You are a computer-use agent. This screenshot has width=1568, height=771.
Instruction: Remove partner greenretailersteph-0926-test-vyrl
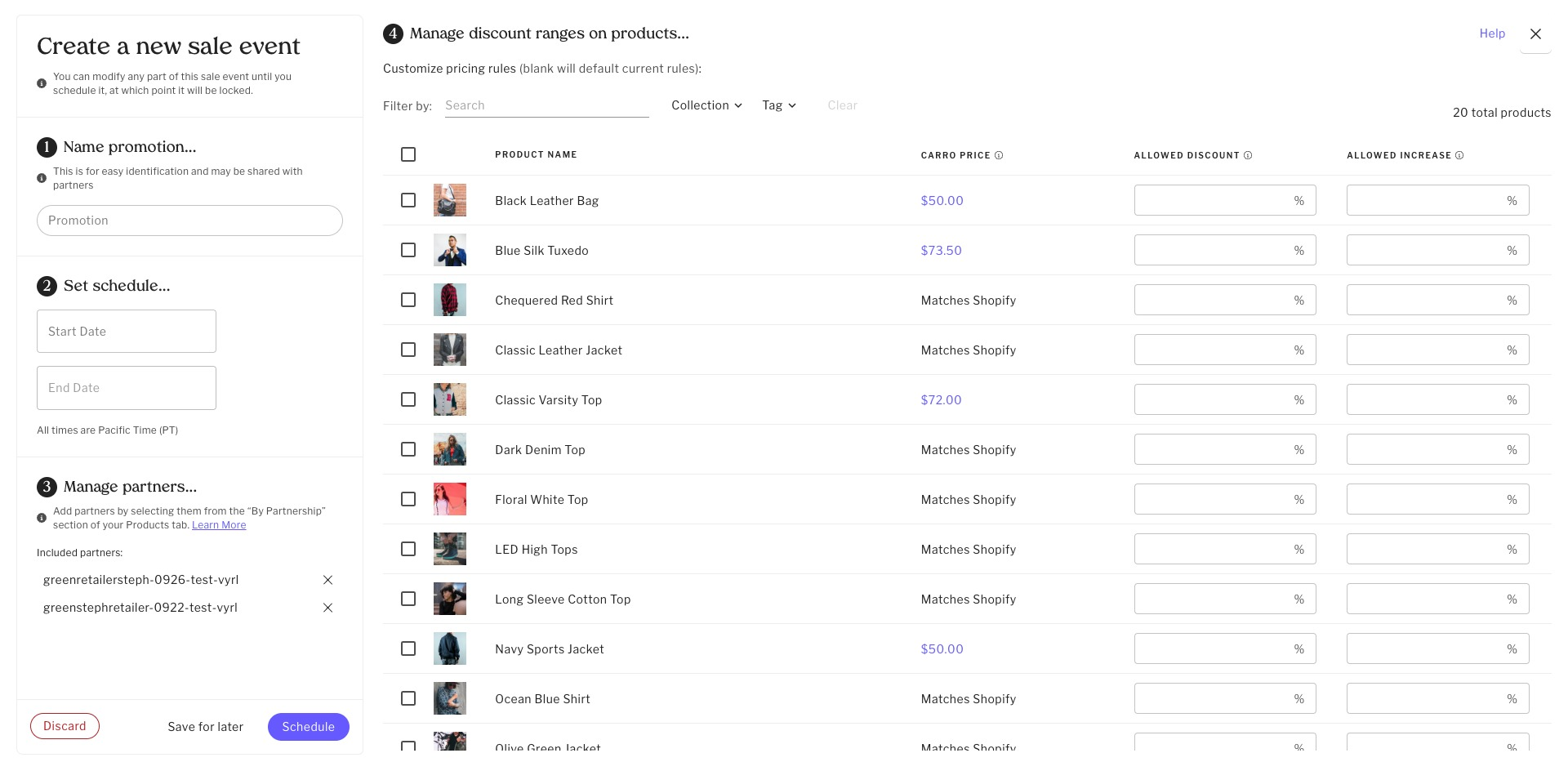click(327, 580)
